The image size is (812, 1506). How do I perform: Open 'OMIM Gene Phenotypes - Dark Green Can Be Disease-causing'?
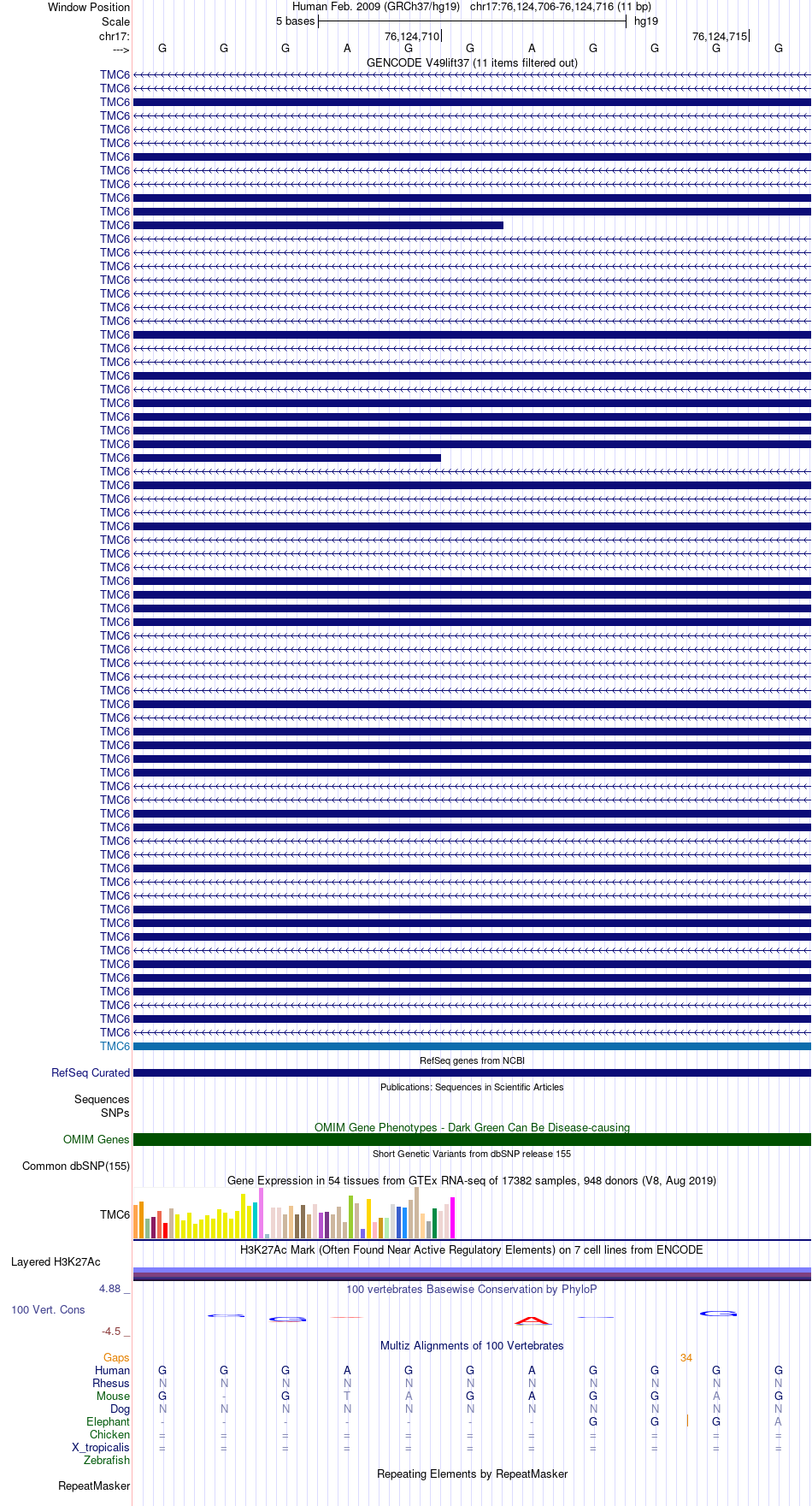point(472,1127)
